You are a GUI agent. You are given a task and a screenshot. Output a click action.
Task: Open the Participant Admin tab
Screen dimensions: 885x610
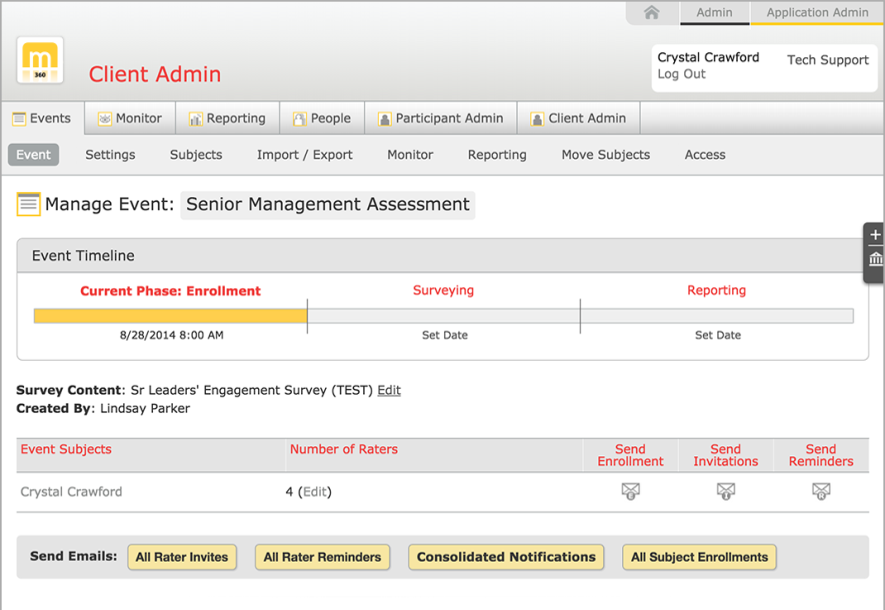click(x=440, y=118)
